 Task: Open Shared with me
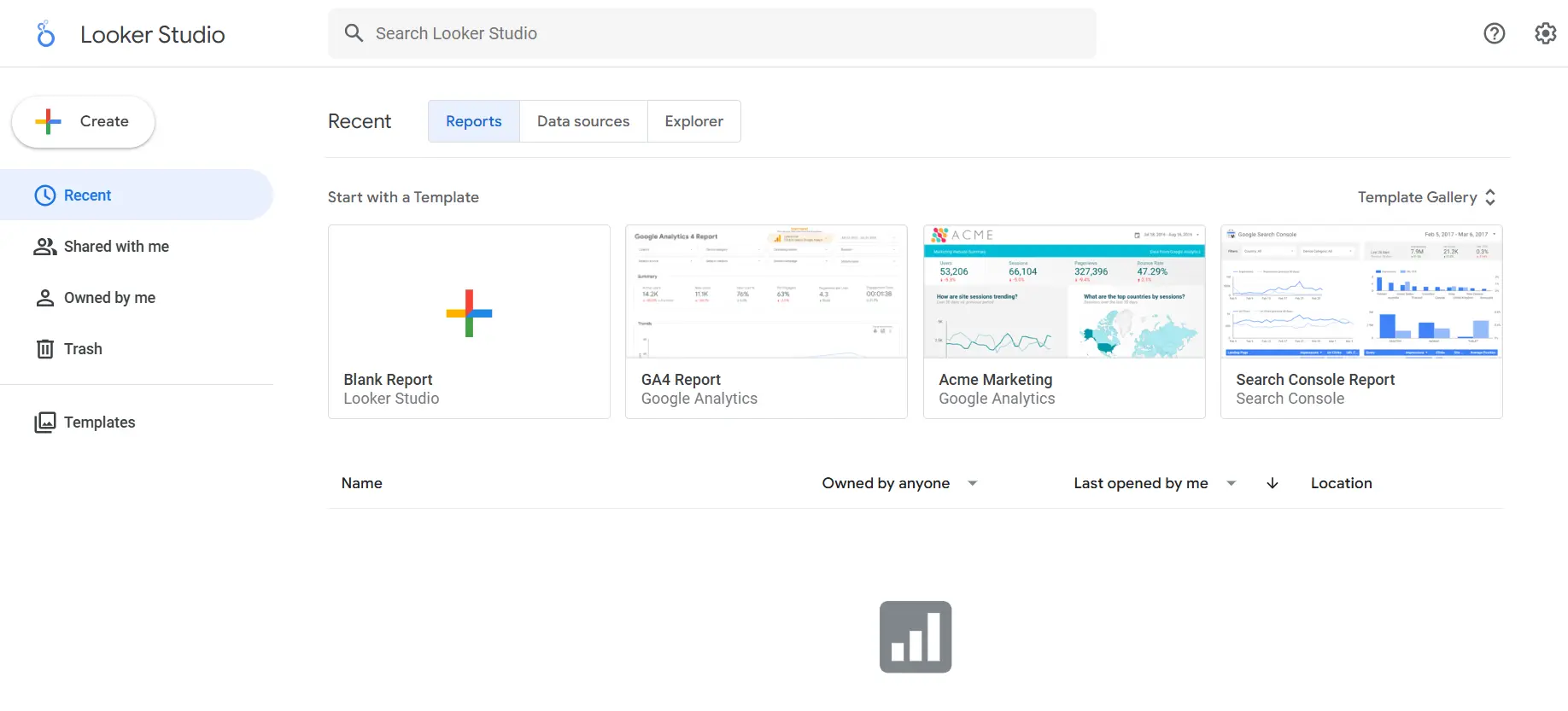(137, 247)
